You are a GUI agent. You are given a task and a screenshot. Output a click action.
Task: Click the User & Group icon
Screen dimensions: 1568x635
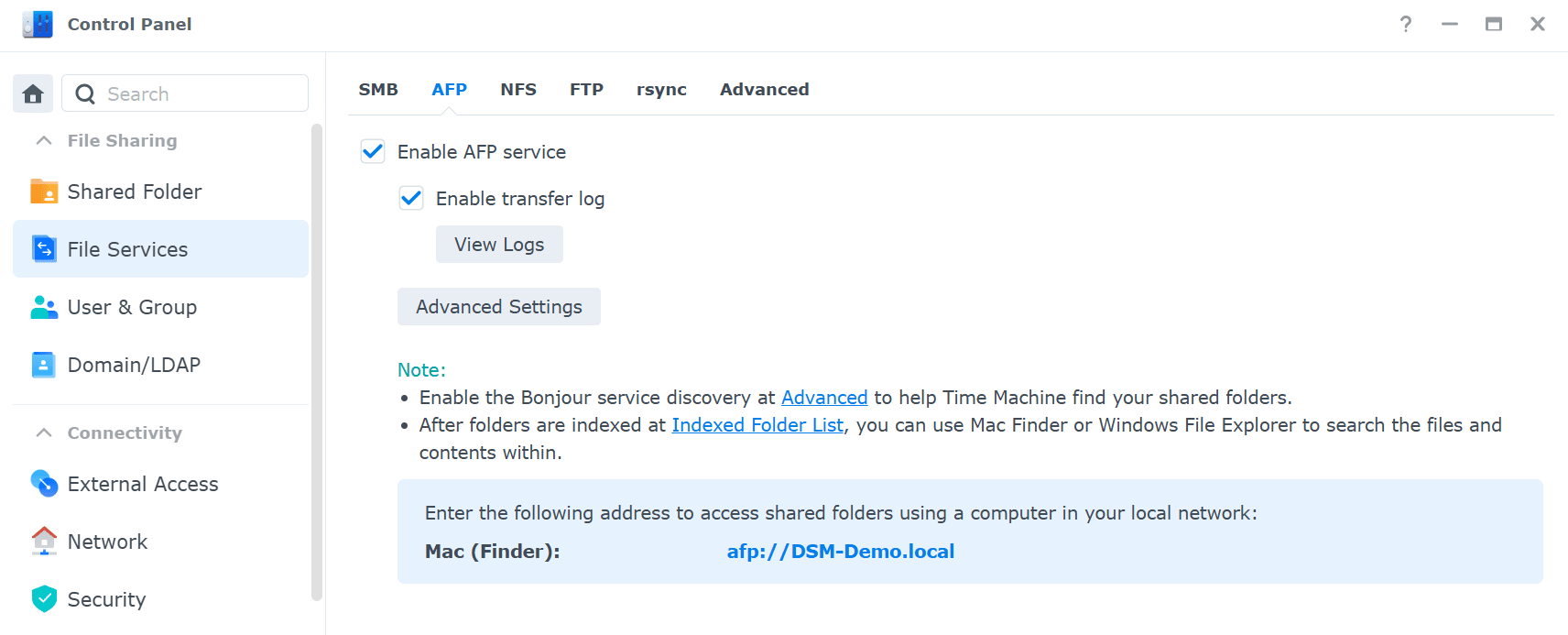44,307
